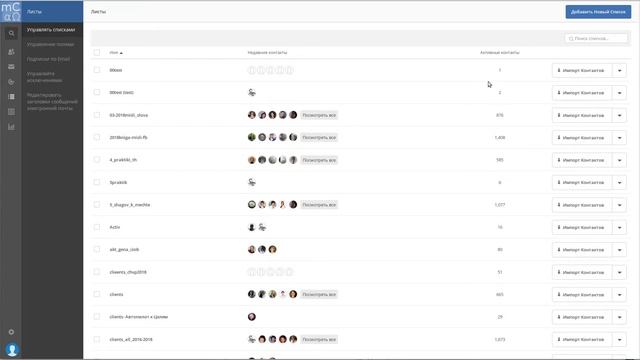The width and height of the screenshot is (640, 360).
Task: Open the dropdown arrow in the clients row
Action: 620,295
